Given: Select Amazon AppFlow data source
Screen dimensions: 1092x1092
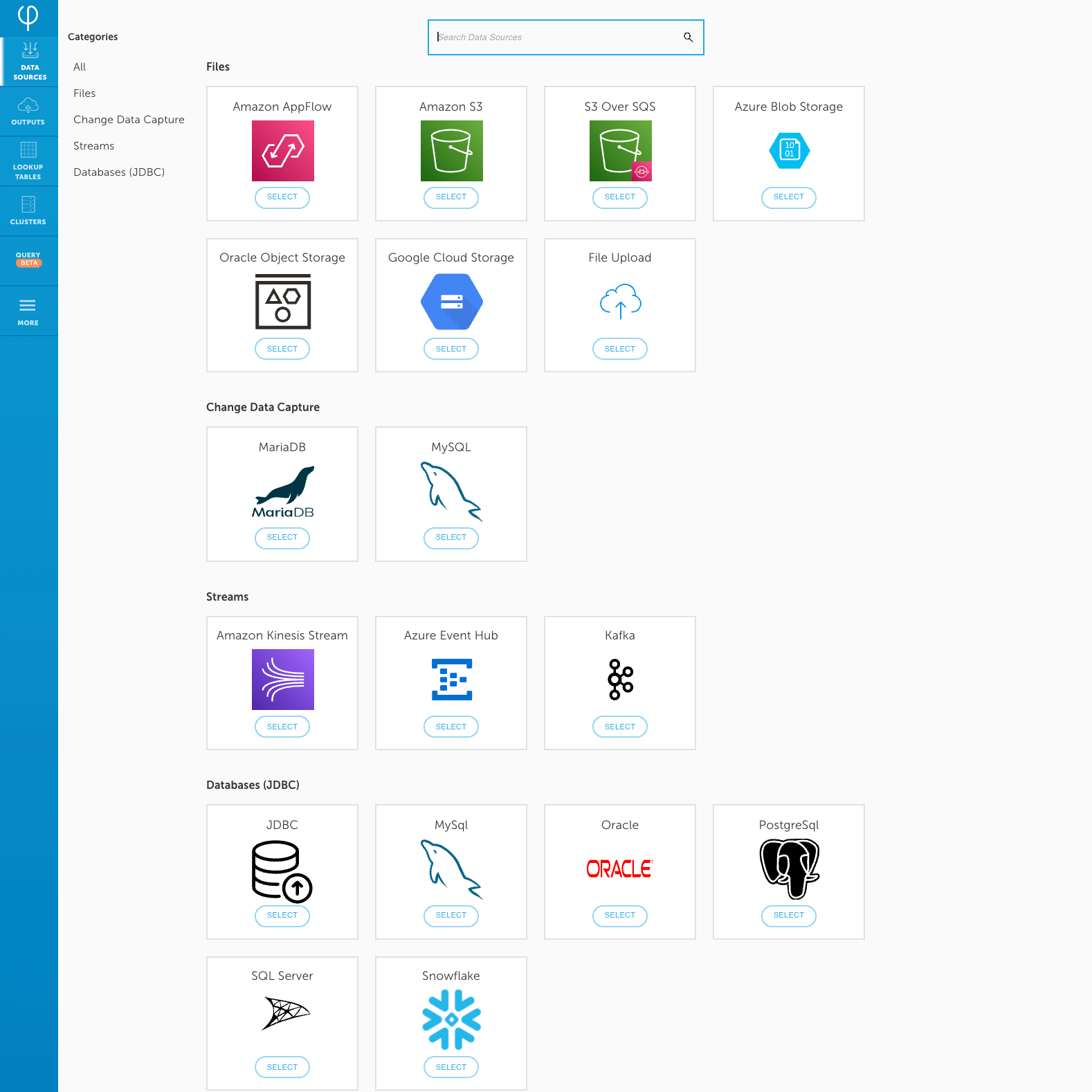Looking at the screenshot, I should (x=282, y=197).
